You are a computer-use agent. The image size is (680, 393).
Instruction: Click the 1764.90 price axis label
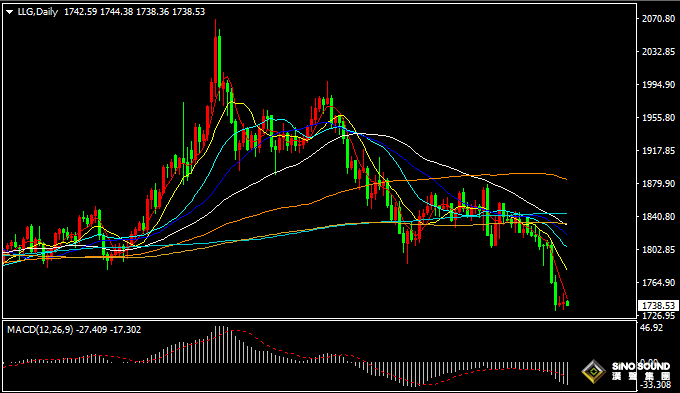coord(658,282)
